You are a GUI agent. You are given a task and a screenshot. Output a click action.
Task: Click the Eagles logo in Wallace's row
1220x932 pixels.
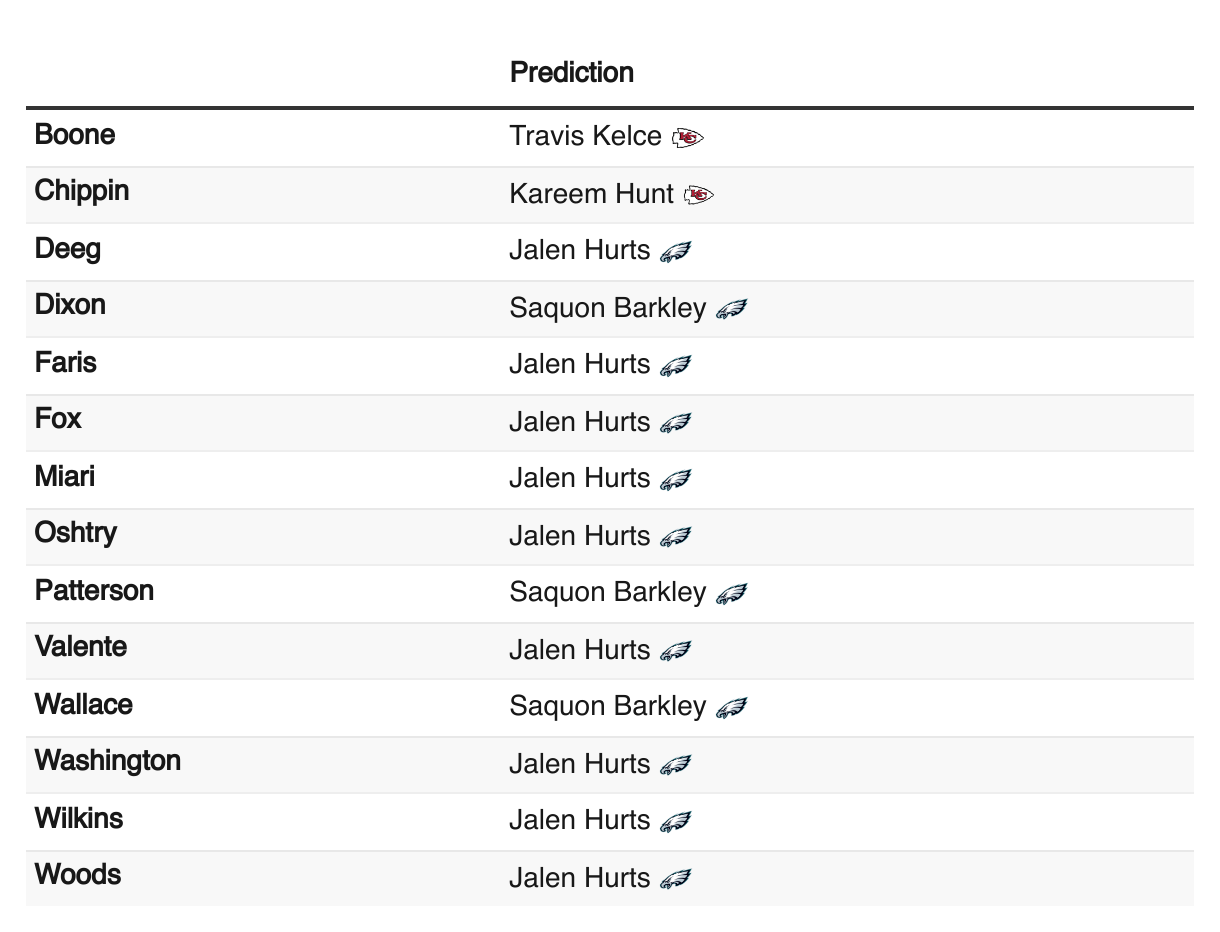732,707
